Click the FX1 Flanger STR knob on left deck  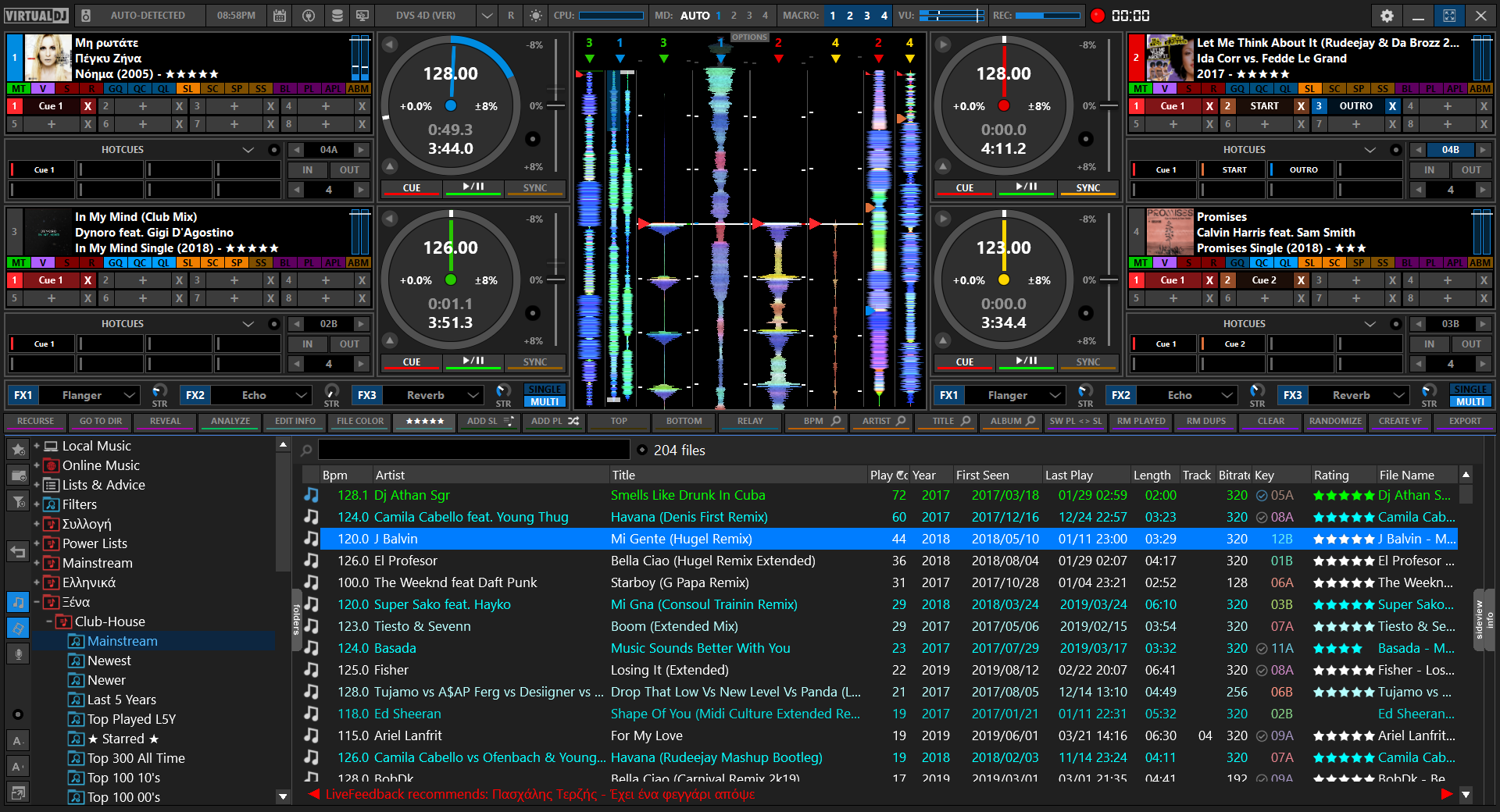point(159,391)
